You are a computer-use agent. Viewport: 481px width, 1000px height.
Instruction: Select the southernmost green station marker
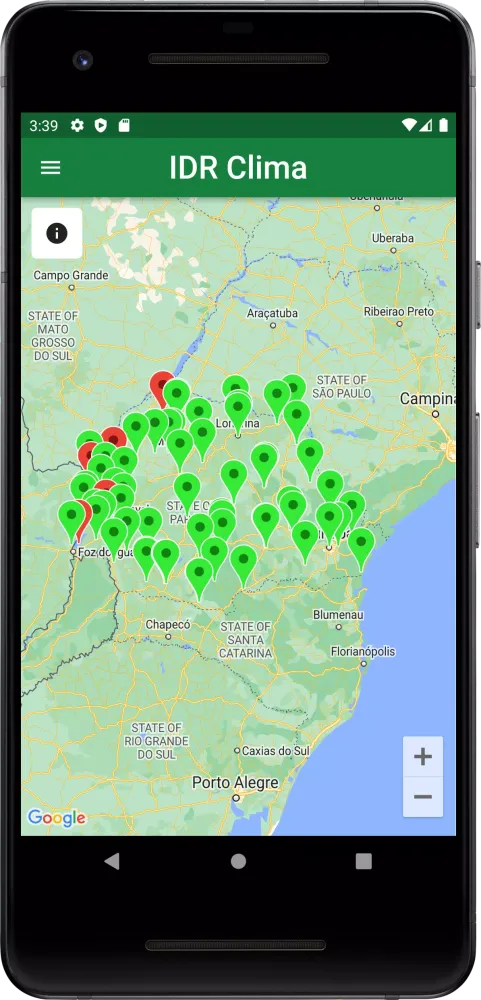click(199, 576)
